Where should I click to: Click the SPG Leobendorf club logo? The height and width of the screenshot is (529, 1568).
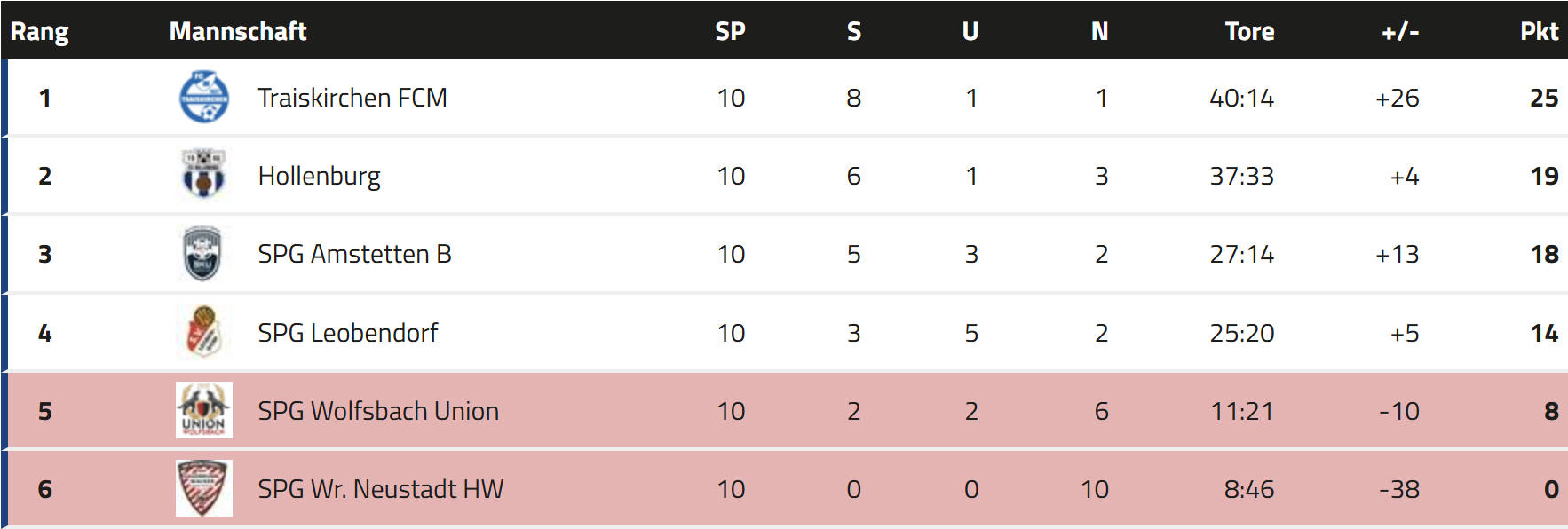click(203, 332)
